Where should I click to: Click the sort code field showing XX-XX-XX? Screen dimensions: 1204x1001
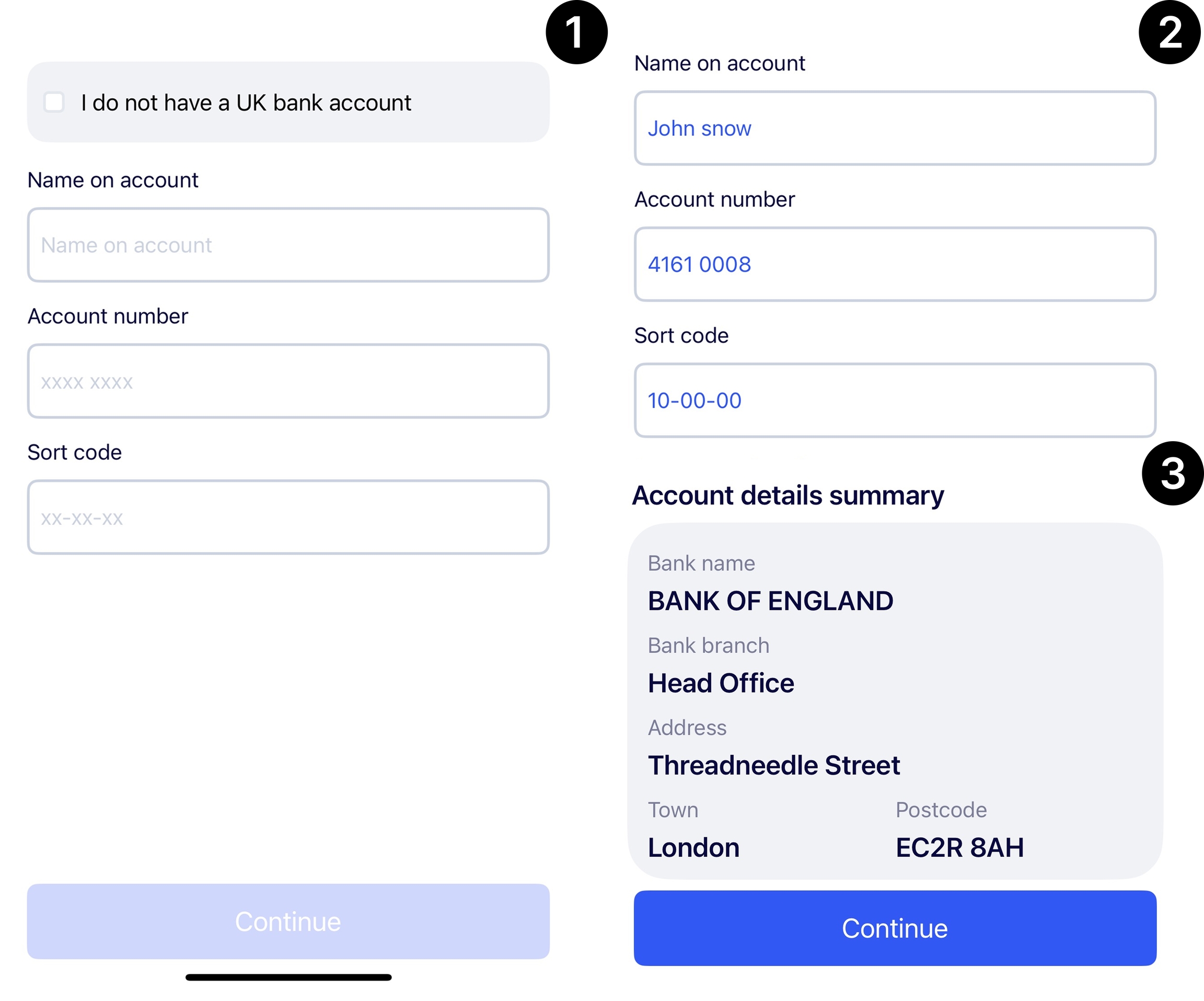[x=288, y=517]
